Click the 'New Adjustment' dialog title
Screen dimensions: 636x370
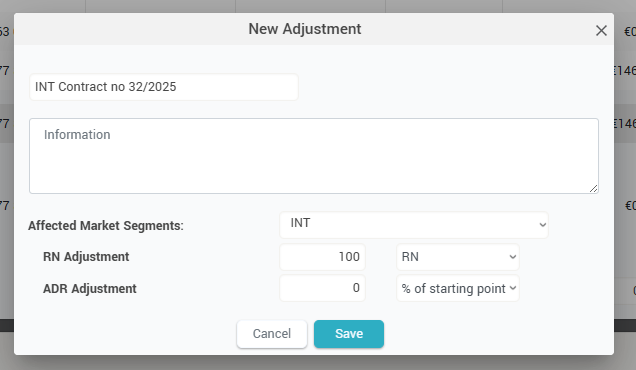pyautogui.click(x=305, y=29)
